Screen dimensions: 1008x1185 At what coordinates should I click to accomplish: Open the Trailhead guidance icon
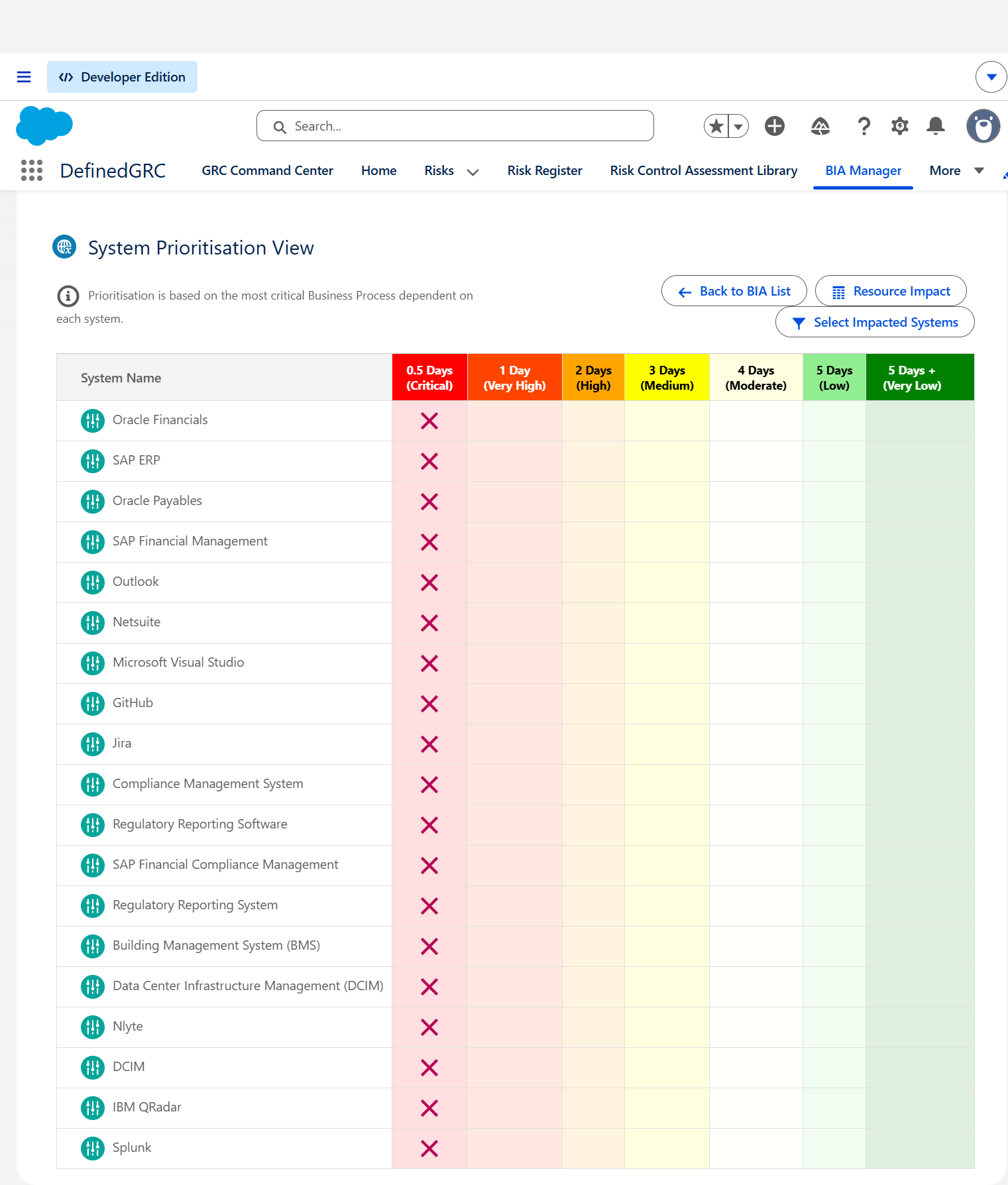click(820, 126)
